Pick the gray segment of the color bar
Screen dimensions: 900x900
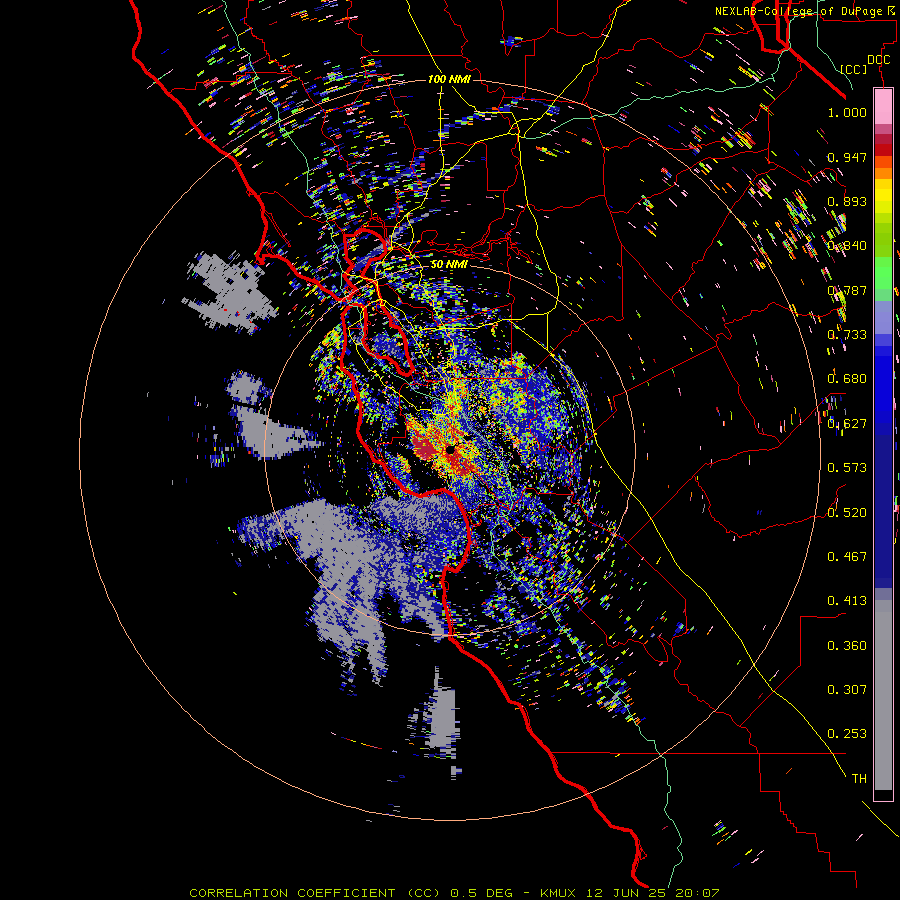pyautogui.click(x=883, y=695)
